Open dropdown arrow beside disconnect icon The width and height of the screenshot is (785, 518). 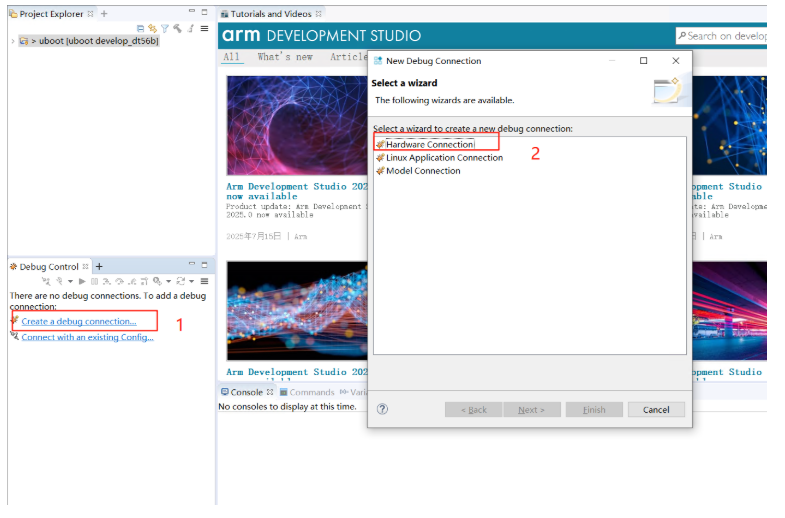tap(70, 282)
